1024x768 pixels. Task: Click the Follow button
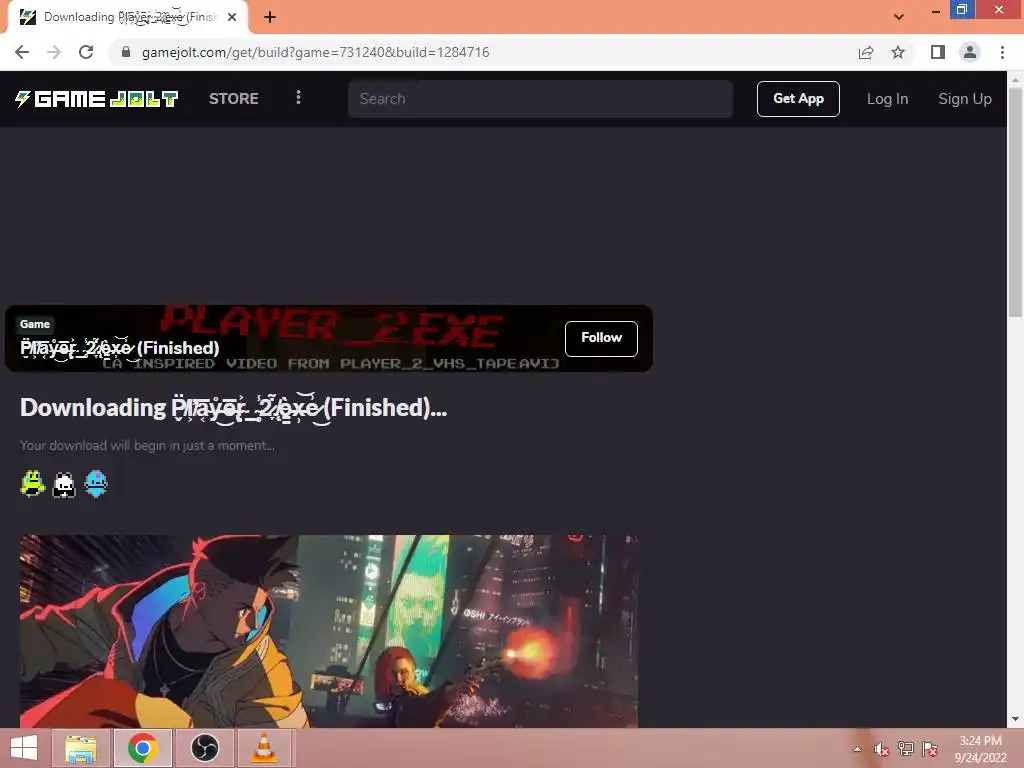[x=601, y=338]
